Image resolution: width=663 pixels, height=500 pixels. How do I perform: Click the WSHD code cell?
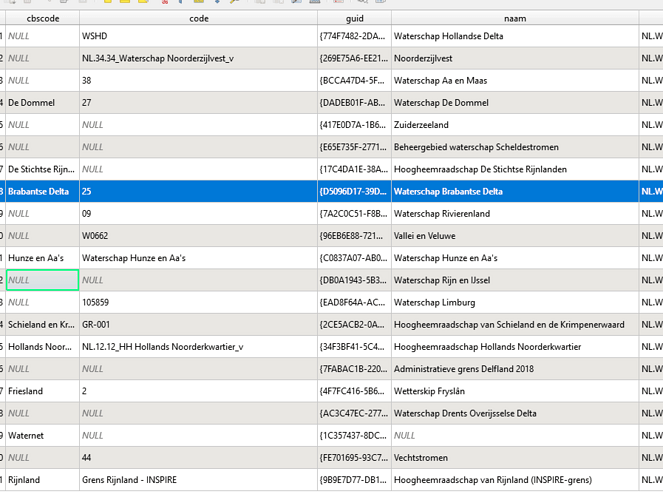96,36
